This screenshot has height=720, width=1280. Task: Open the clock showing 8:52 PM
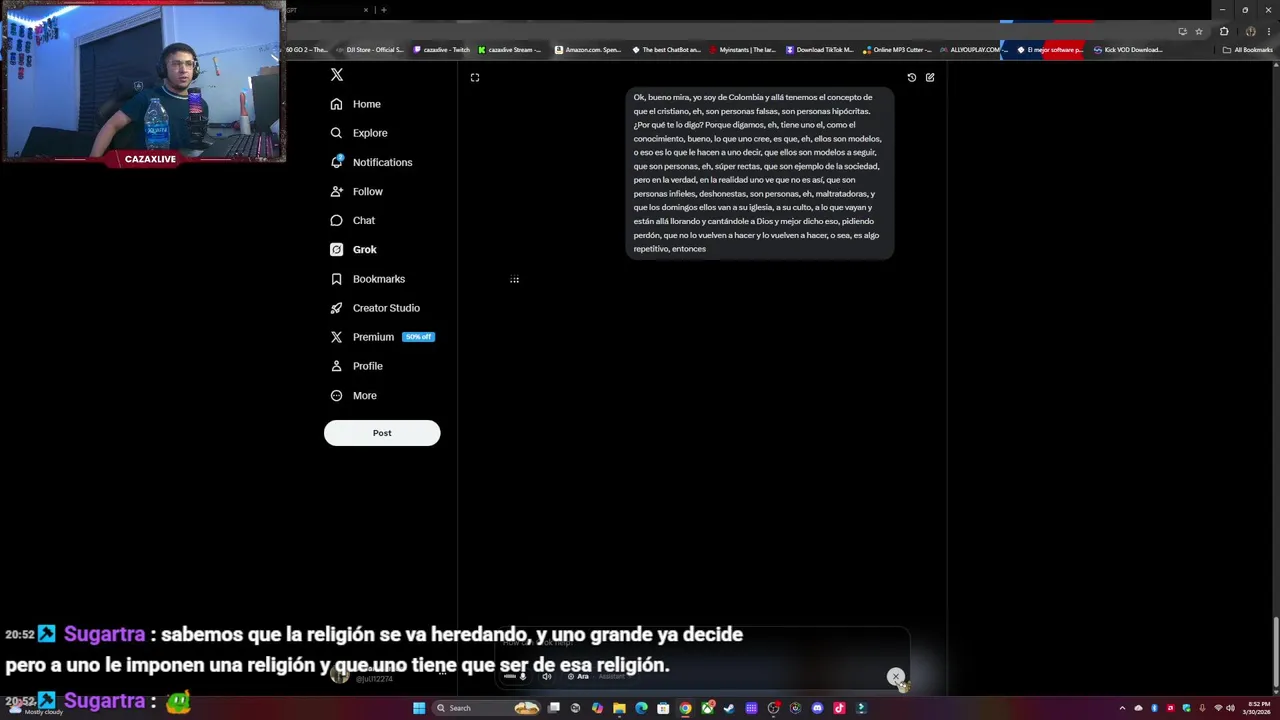pyautogui.click(x=1258, y=708)
